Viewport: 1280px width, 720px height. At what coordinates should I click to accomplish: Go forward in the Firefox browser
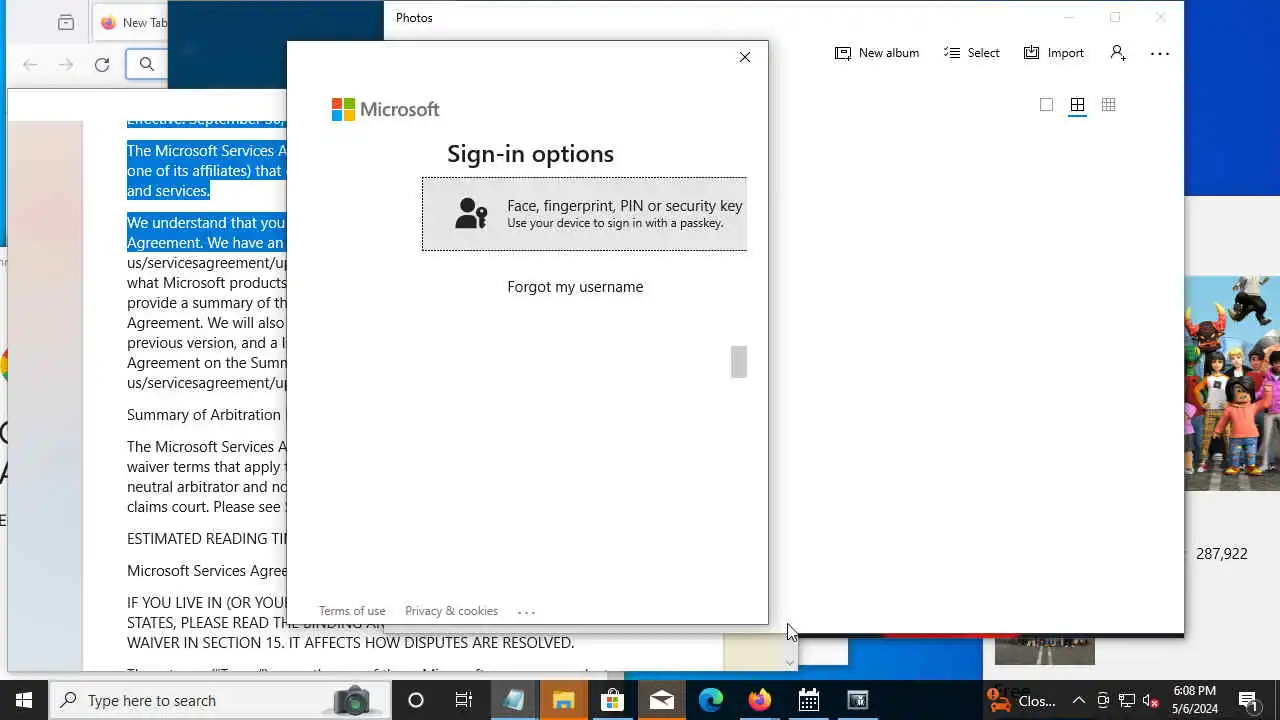click(66, 65)
